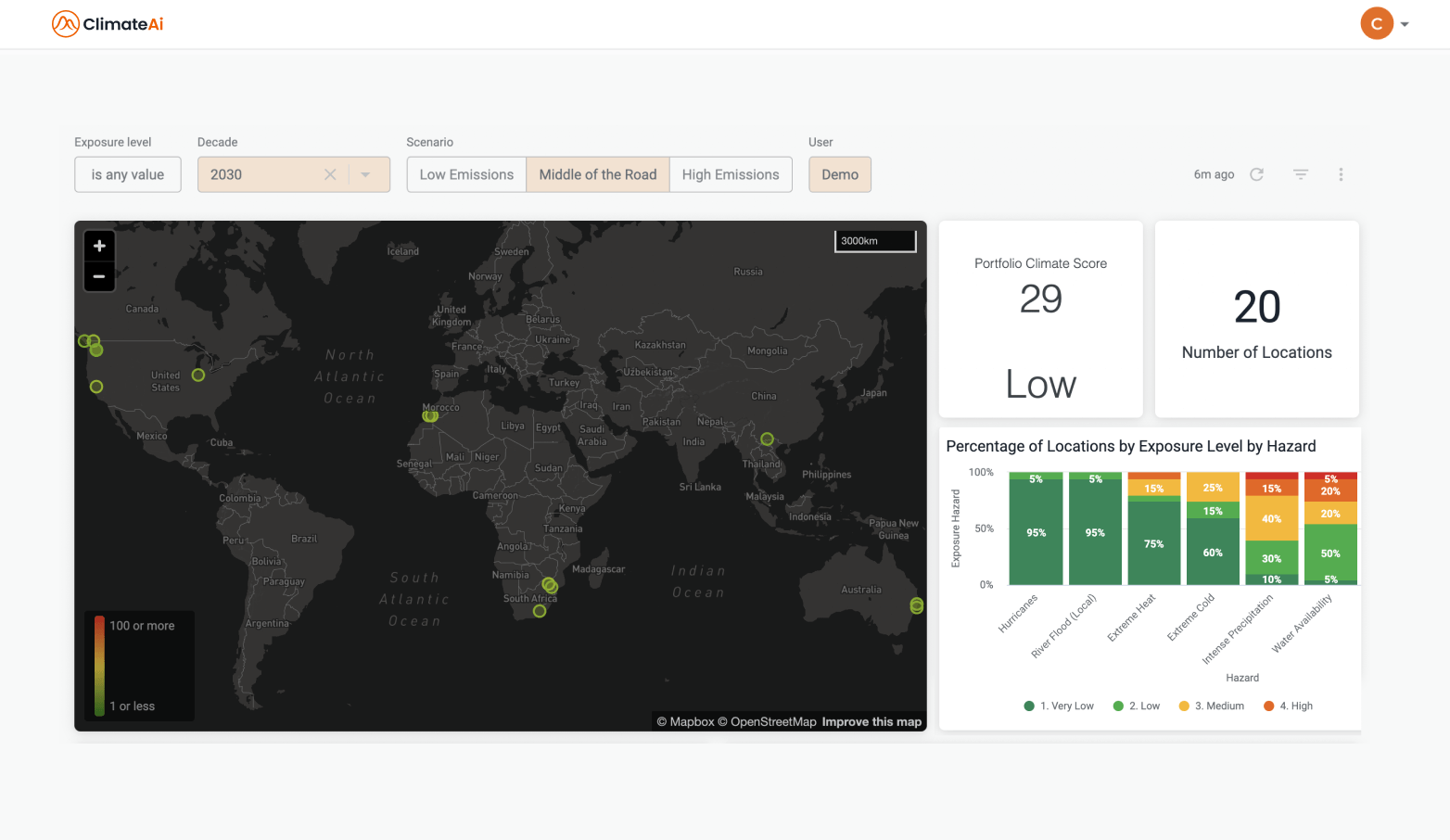Zoom in on the map with plus button
1450x840 pixels.
point(98,246)
